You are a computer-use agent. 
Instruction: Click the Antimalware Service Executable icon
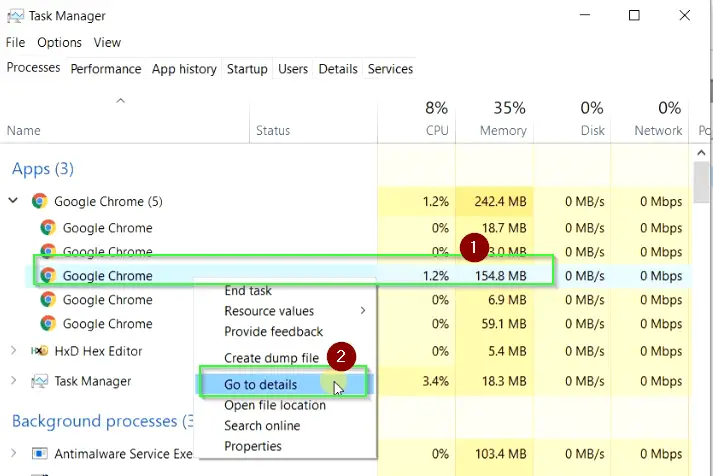(40, 453)
